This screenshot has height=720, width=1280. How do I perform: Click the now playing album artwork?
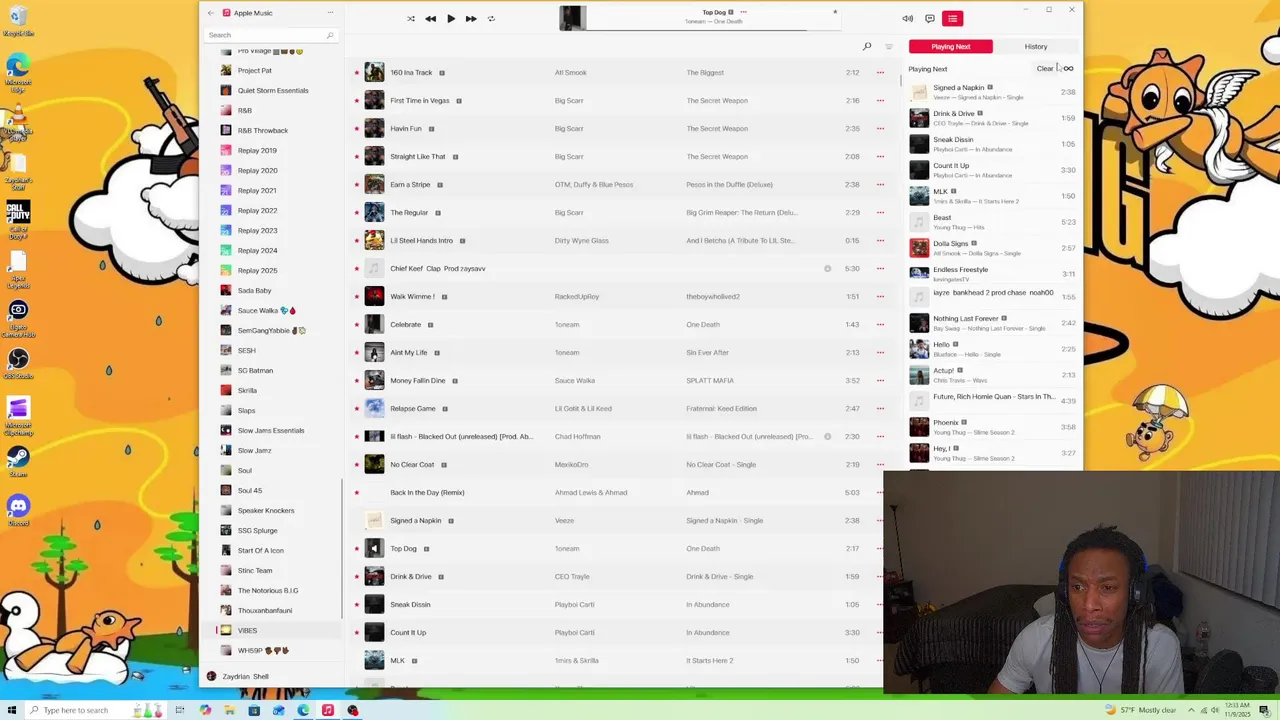(573, 18)
